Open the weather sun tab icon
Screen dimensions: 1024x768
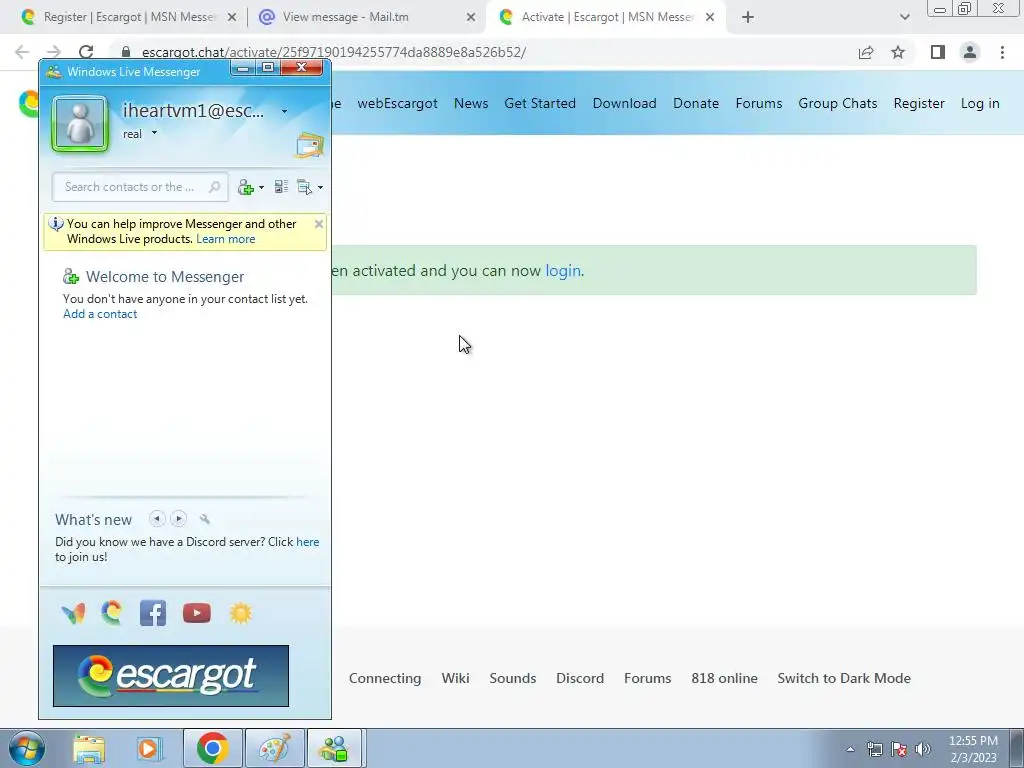[x=240, y=613]
